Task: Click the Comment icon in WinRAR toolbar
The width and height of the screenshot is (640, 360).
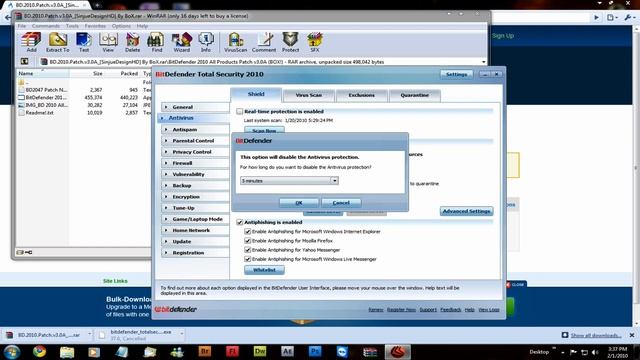Action: [x=264, y=42]
